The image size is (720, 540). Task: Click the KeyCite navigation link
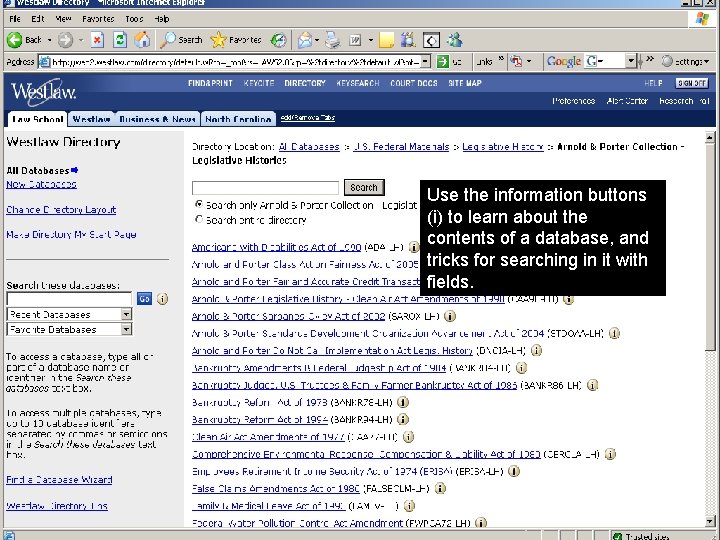click(x=259, y=83)
